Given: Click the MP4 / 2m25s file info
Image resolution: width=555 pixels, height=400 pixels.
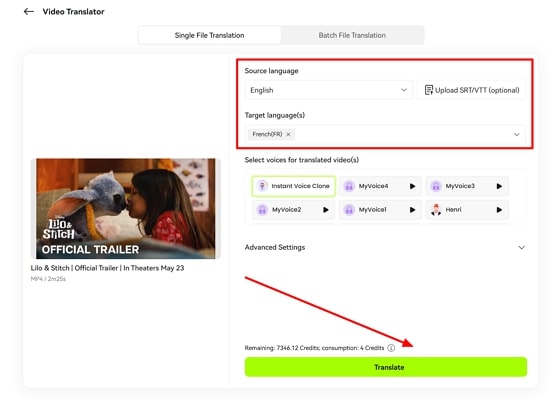Looking at the screenshot, I should [48, 279].
